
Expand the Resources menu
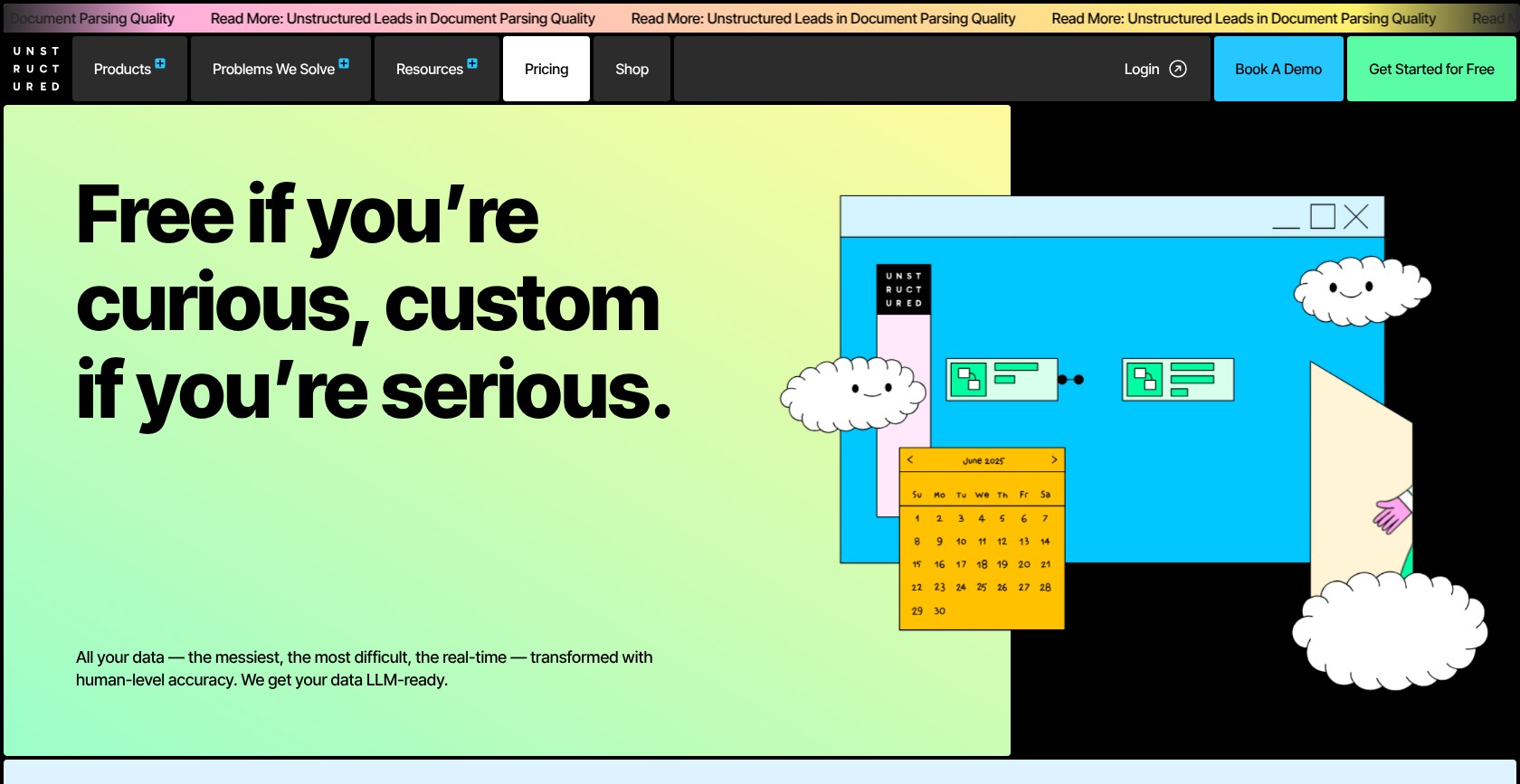pos(437,69)
